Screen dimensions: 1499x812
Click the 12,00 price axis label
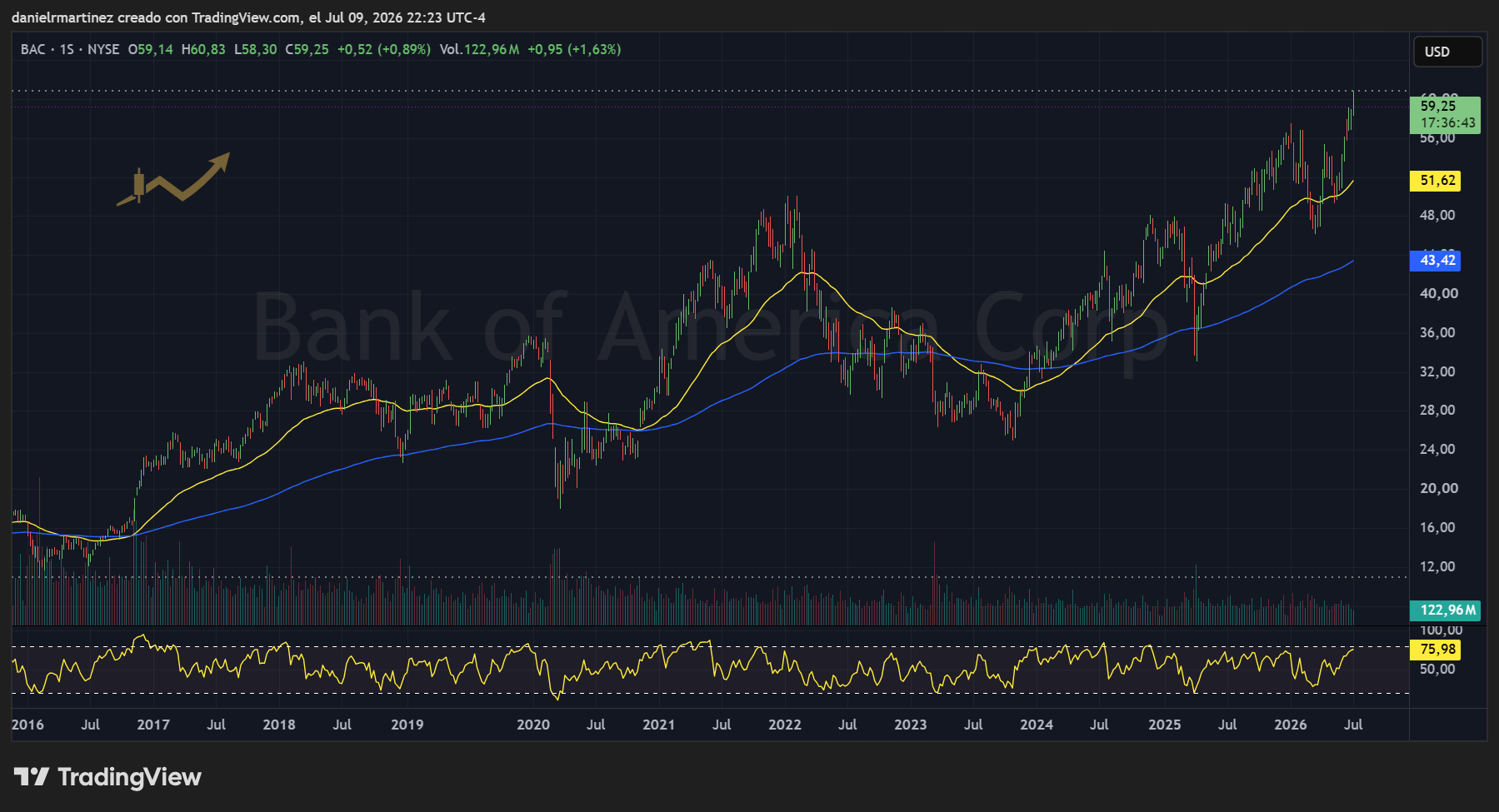pyautogui.click(x=1438, y=566)
